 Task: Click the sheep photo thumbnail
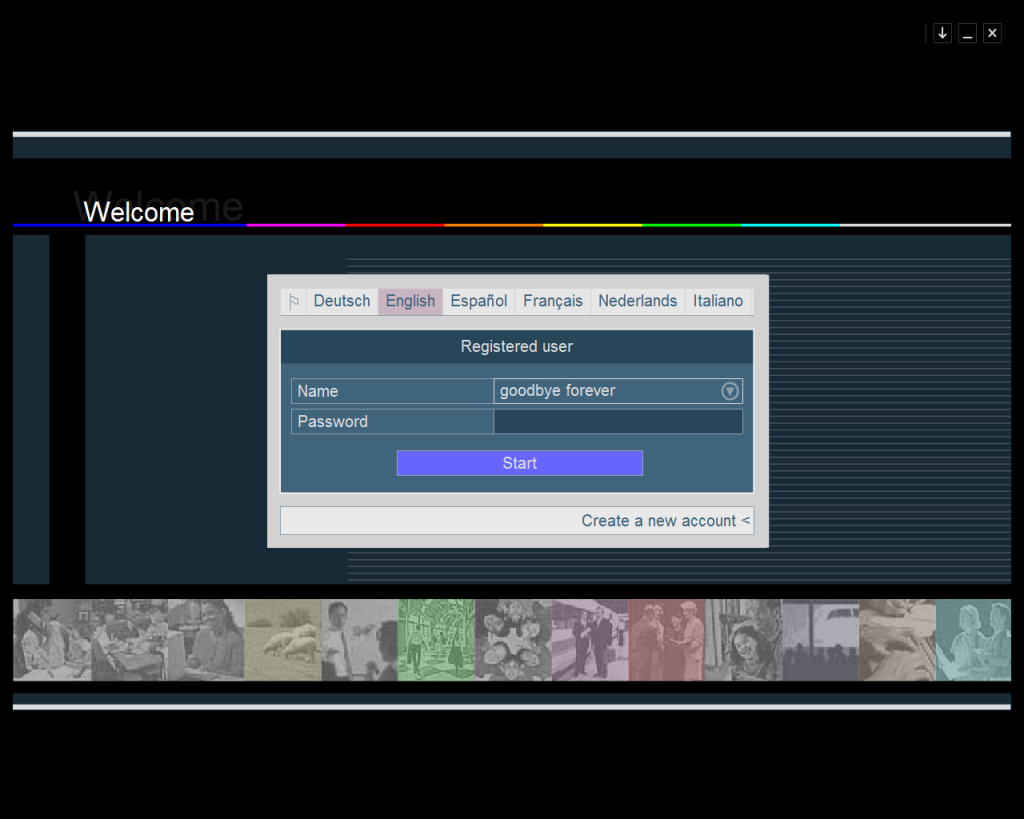click(x=283, y=640)
